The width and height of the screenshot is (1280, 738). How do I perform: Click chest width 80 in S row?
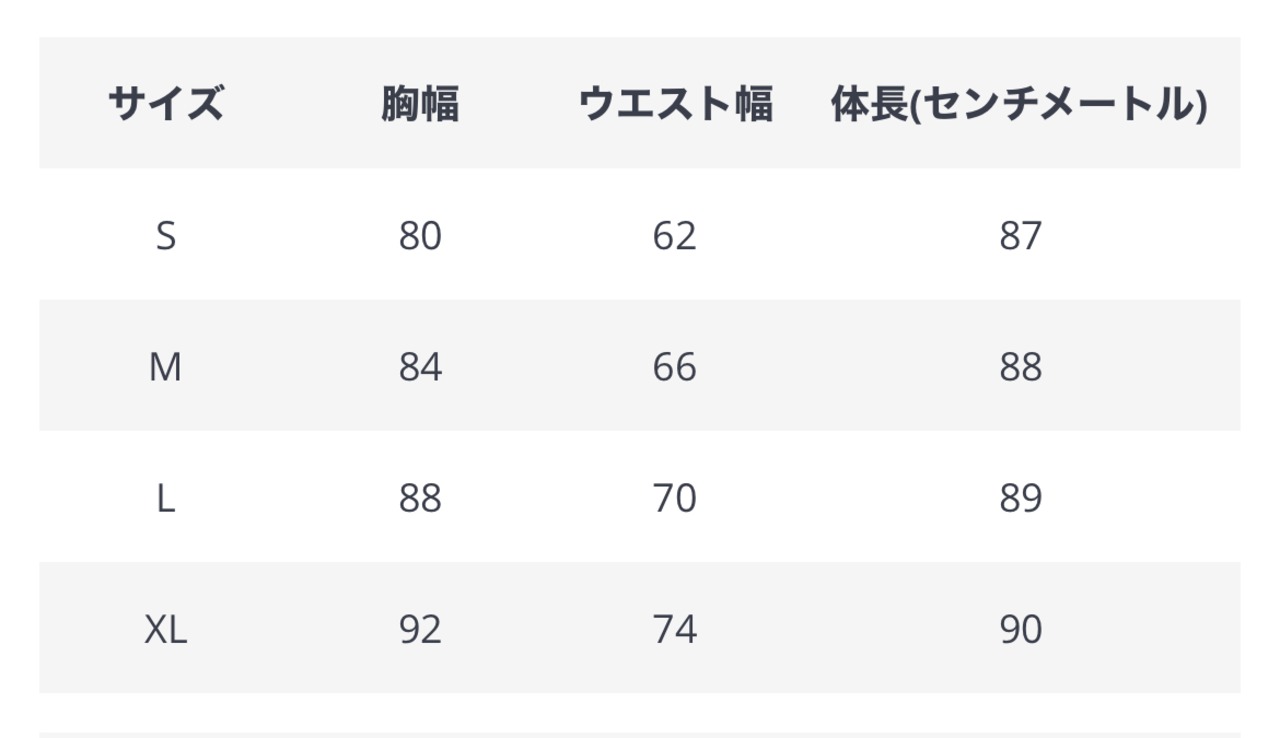(420, 237)
